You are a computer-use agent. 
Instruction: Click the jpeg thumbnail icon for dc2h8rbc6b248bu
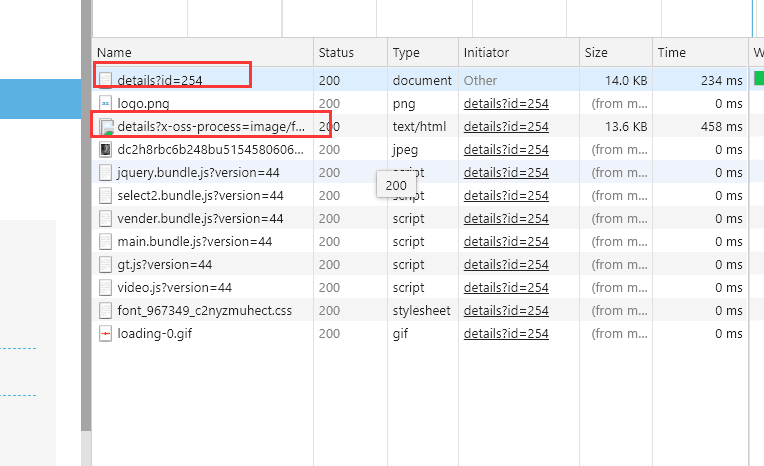click(105, 149)
